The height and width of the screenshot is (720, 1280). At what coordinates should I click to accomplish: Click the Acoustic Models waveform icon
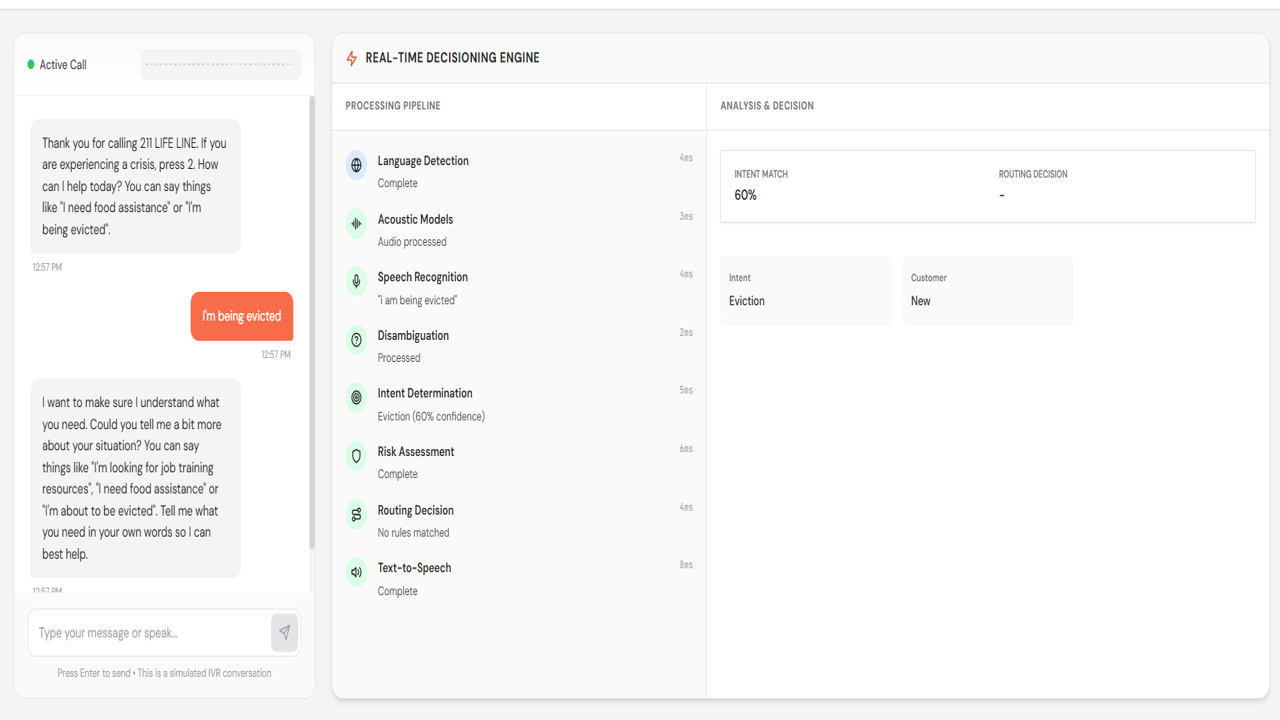356,224
